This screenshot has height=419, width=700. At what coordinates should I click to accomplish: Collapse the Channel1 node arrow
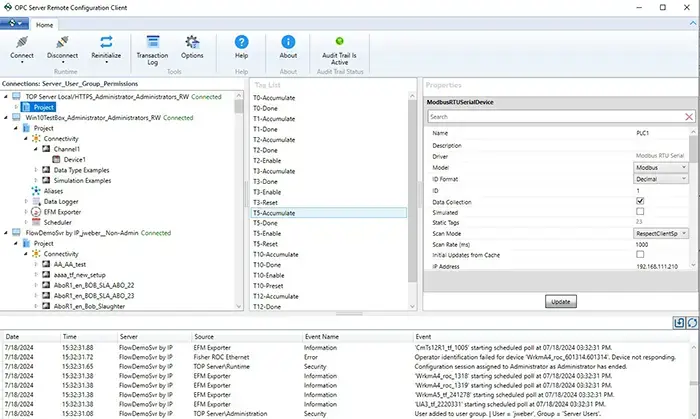36,149
